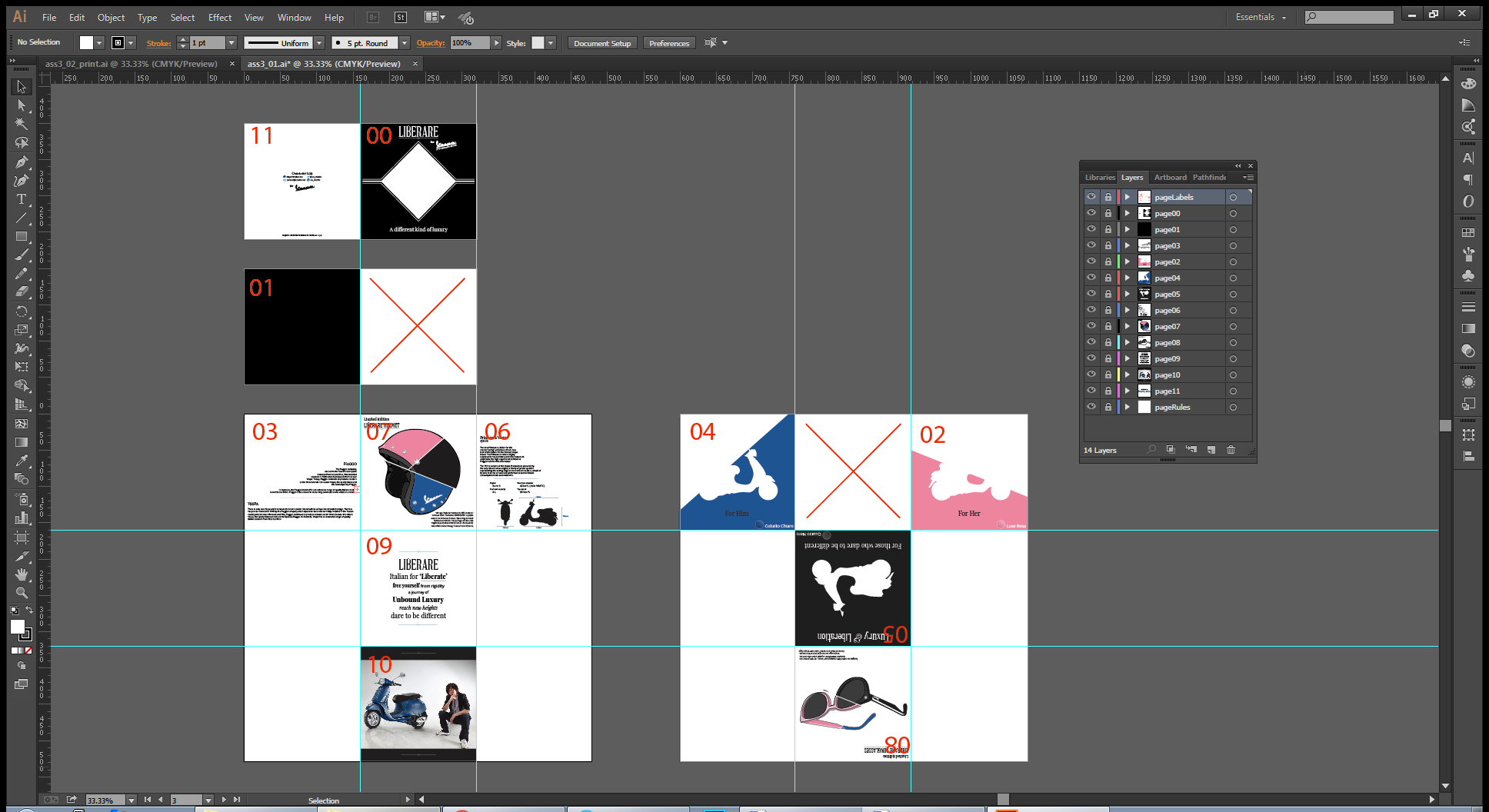Select the Artboard tool

click(22, 537)
